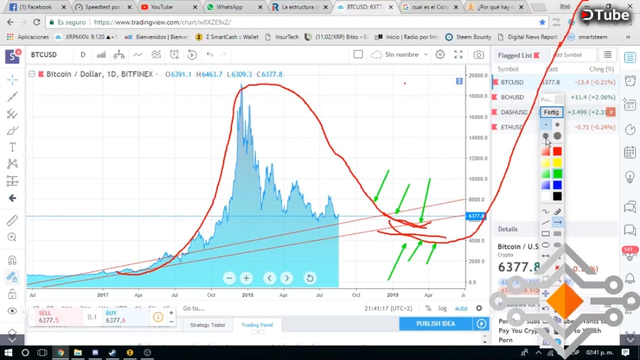This screenshot has height=360, width=640.
Task: Enter fullscreen chart mode
Action: [x=458, y=55]
